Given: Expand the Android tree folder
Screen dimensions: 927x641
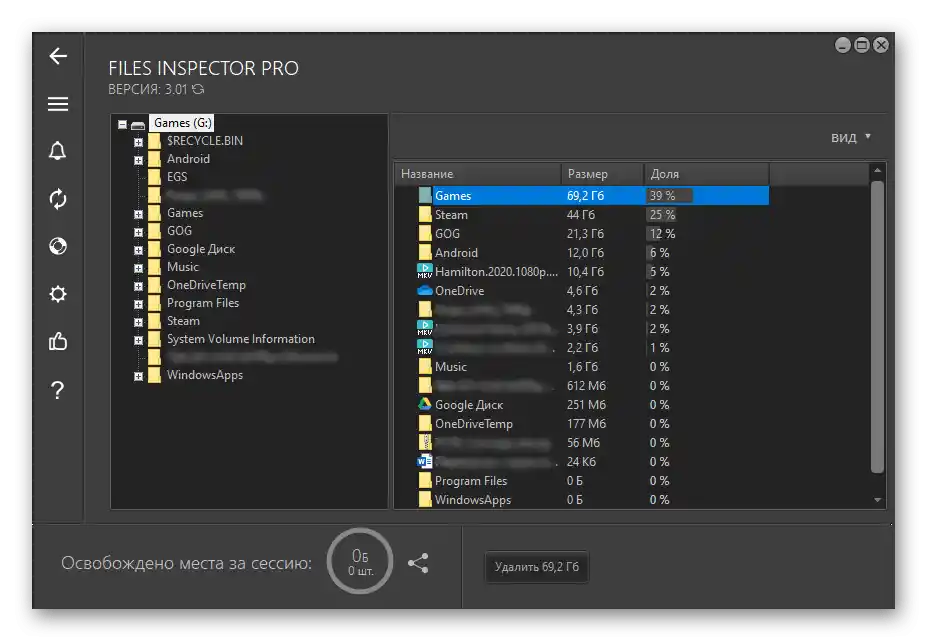Looking at the screenshot, I should point(138,160).
